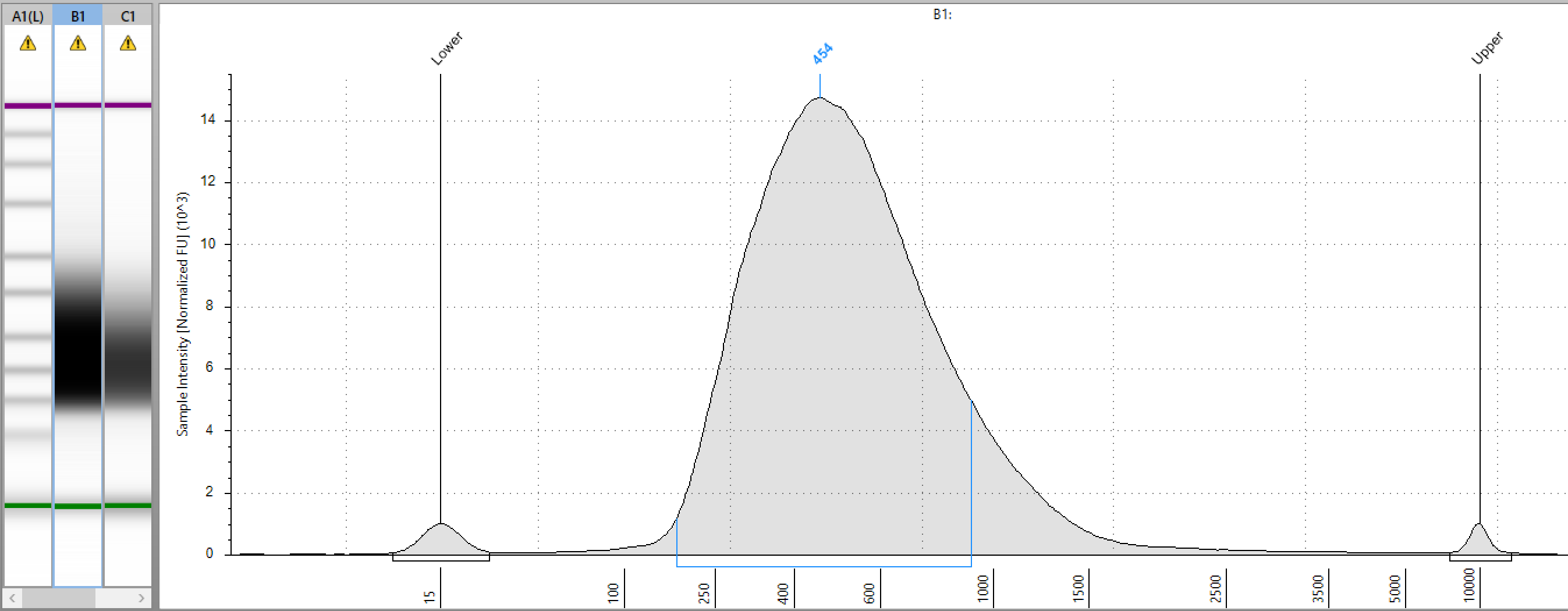Click warning icon under A1(L) lane
The image size is (1568, 611).
(28, 43)
